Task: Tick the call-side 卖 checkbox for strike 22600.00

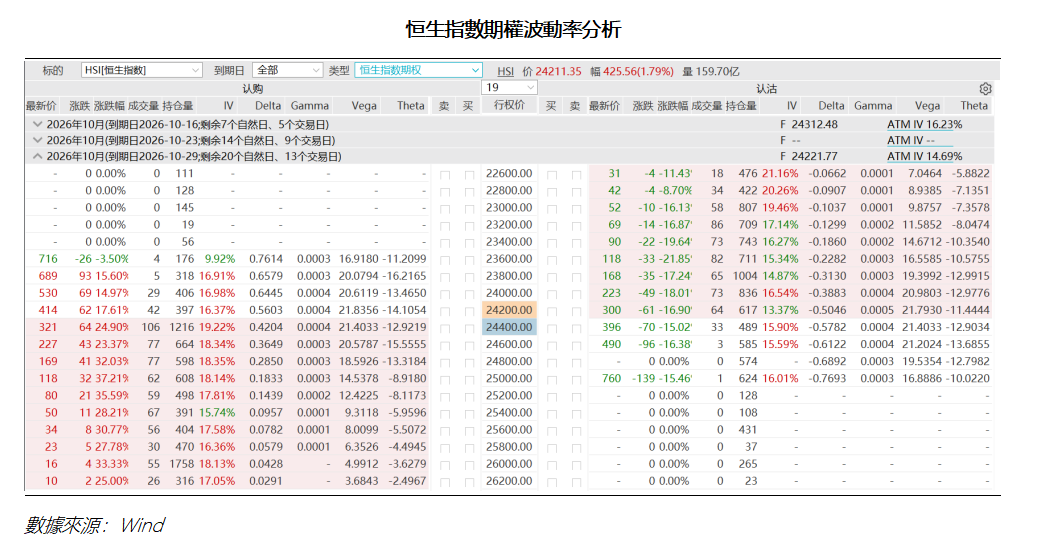Action: (x=444, y=174)
